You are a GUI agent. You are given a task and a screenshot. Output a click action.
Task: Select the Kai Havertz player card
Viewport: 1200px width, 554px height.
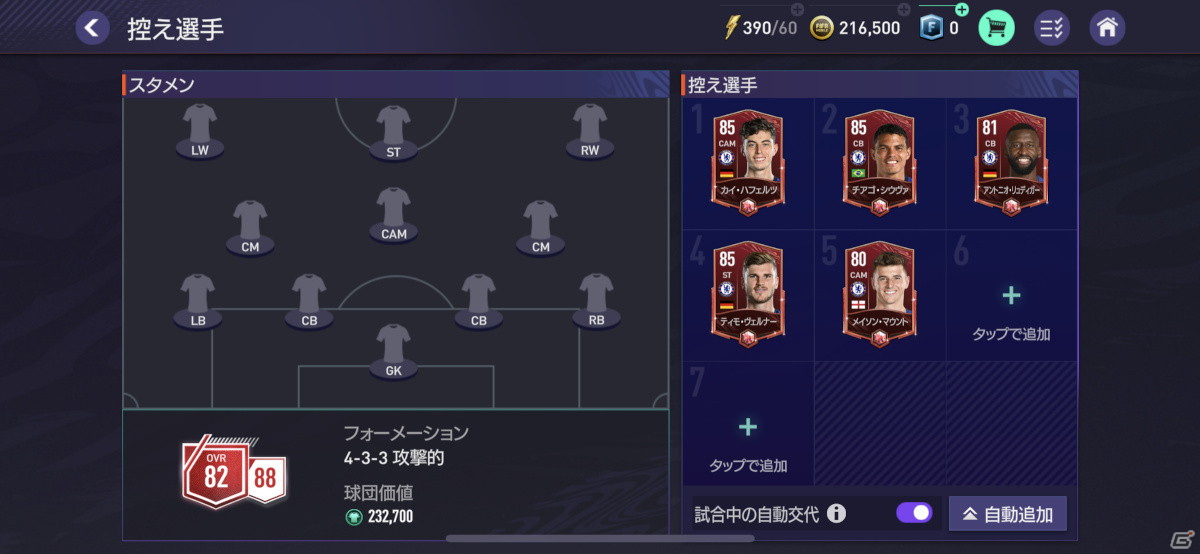pyautogui.click(x=748, y=162)
